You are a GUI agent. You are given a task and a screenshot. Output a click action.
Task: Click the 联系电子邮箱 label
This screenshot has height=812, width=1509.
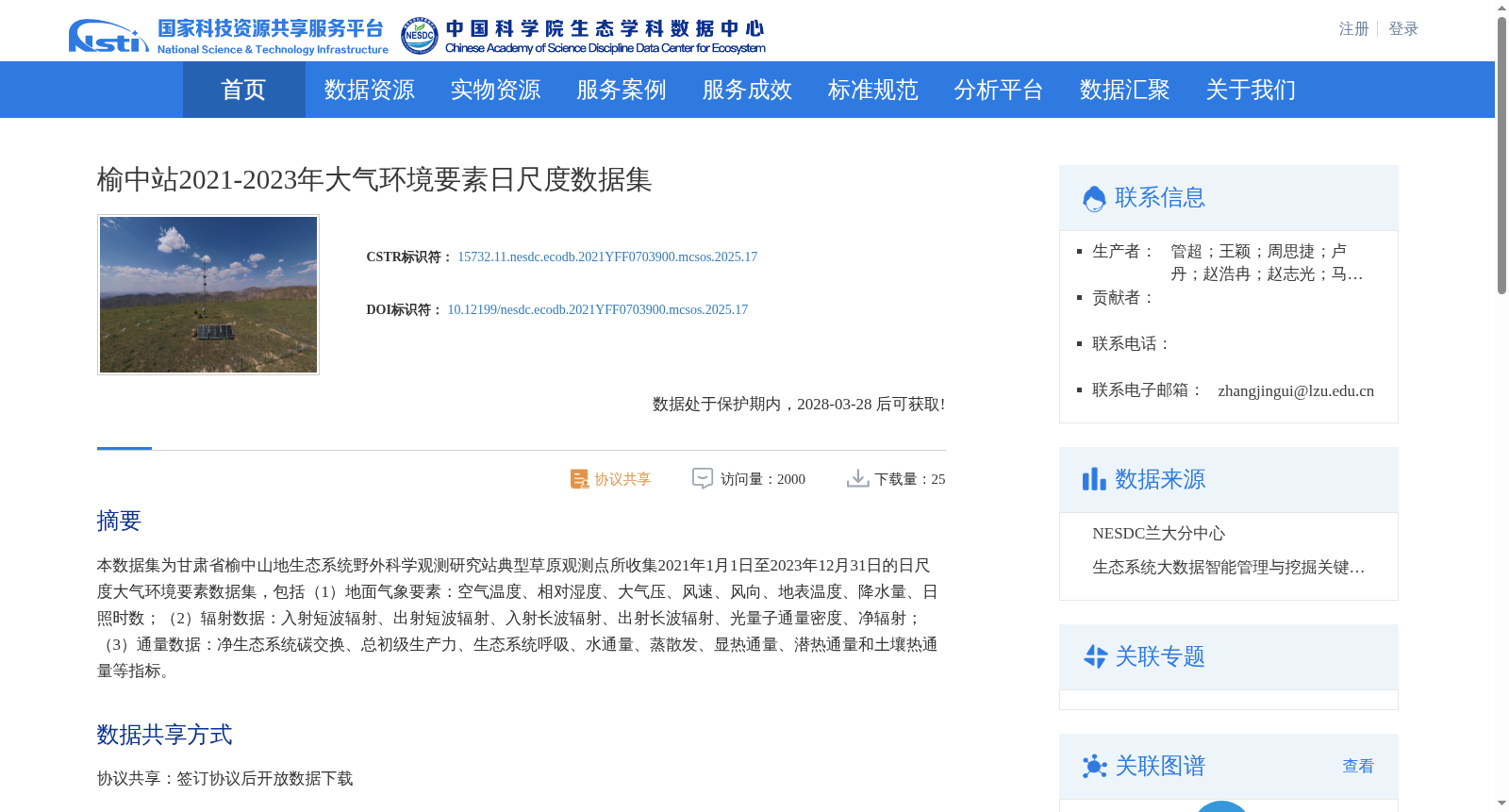(x=1147, y=389)
